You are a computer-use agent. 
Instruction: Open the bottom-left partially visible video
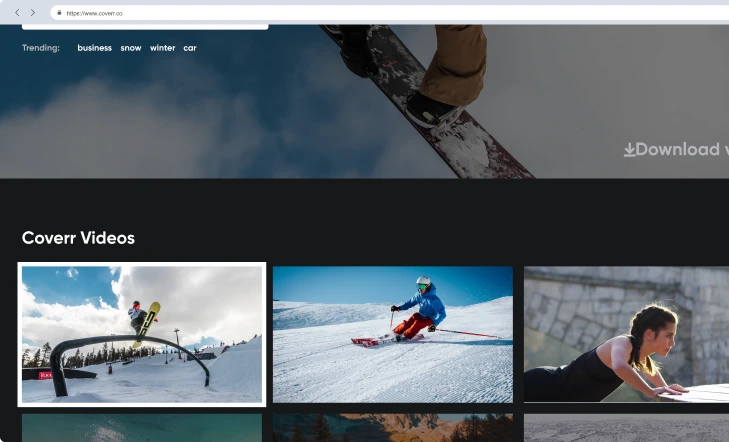tap(142, 428)
